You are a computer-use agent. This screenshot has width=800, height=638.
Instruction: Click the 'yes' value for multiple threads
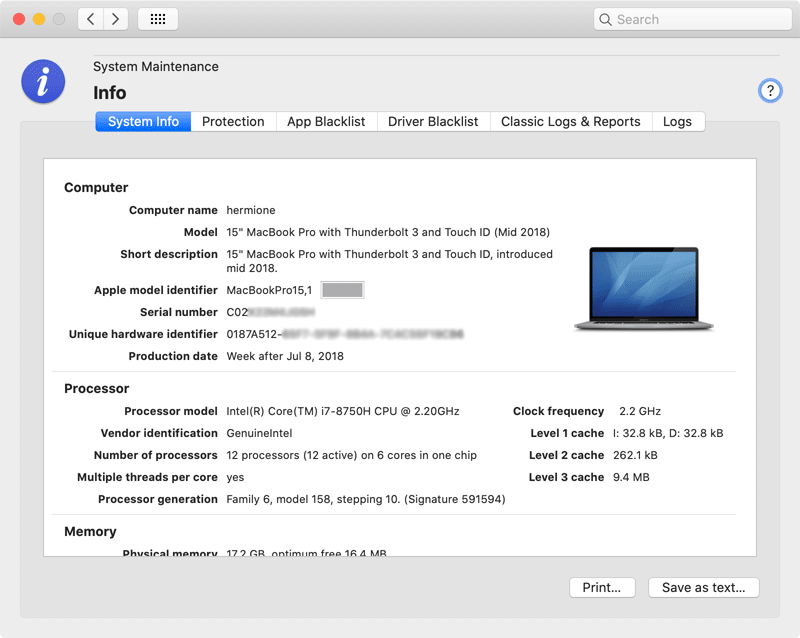click(x=235, y=478)
